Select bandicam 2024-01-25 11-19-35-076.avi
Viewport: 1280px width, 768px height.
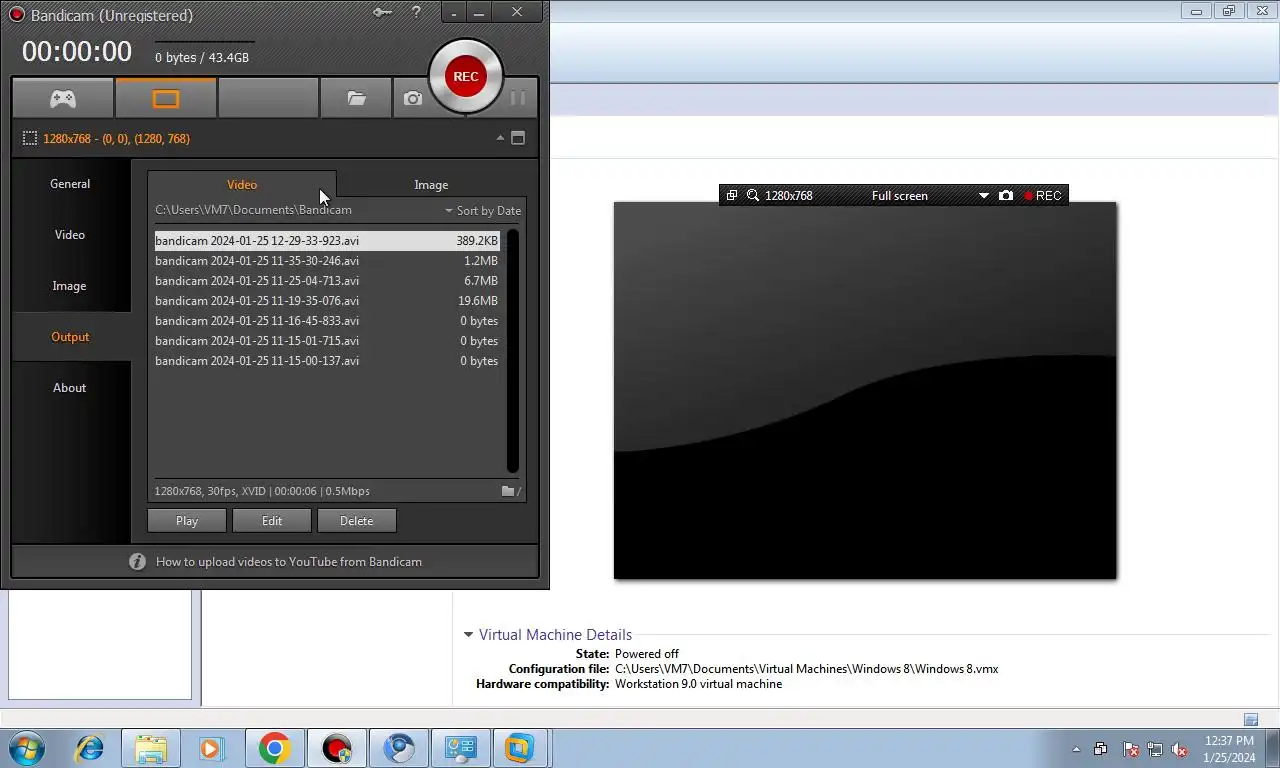(x=327, y=301)
